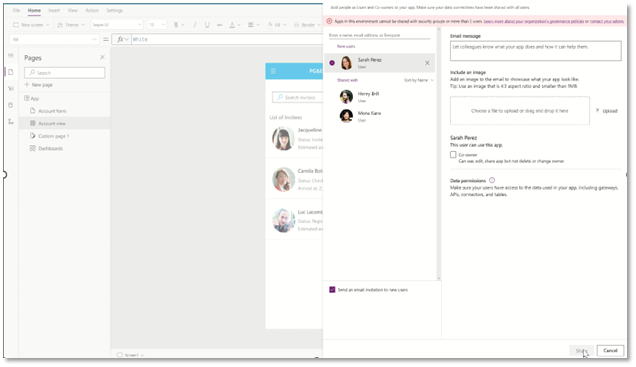This screenshot has height=367, width=636.
Task: Click the Cancel button
Action: click(610, 350)
